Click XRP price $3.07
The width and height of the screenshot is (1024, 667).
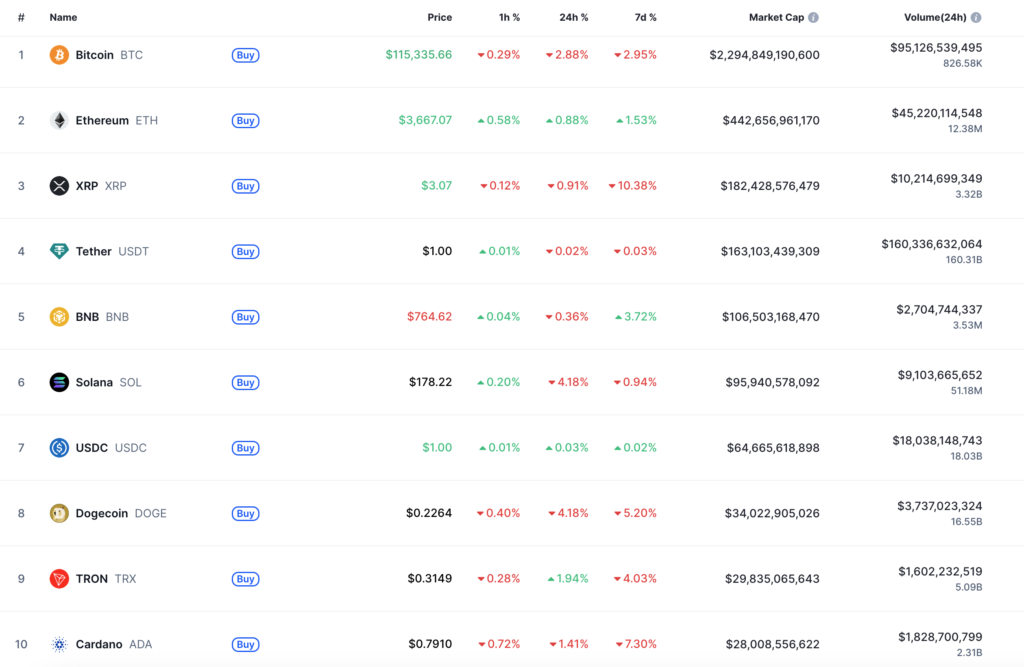pyautogui.click(x=436, y=186)
